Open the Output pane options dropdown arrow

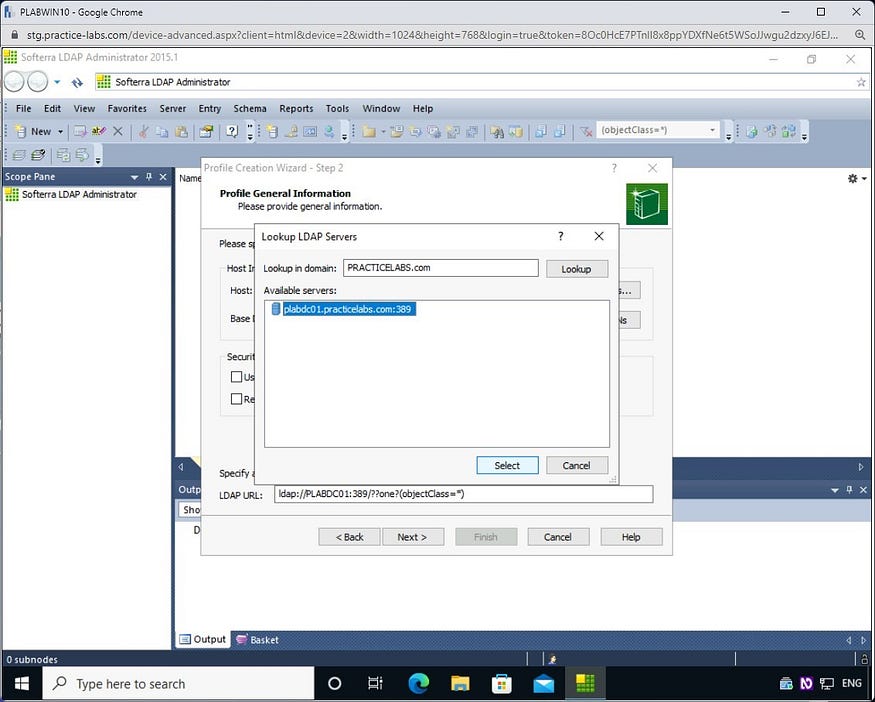pyautogui.click(x=835, y=491)
